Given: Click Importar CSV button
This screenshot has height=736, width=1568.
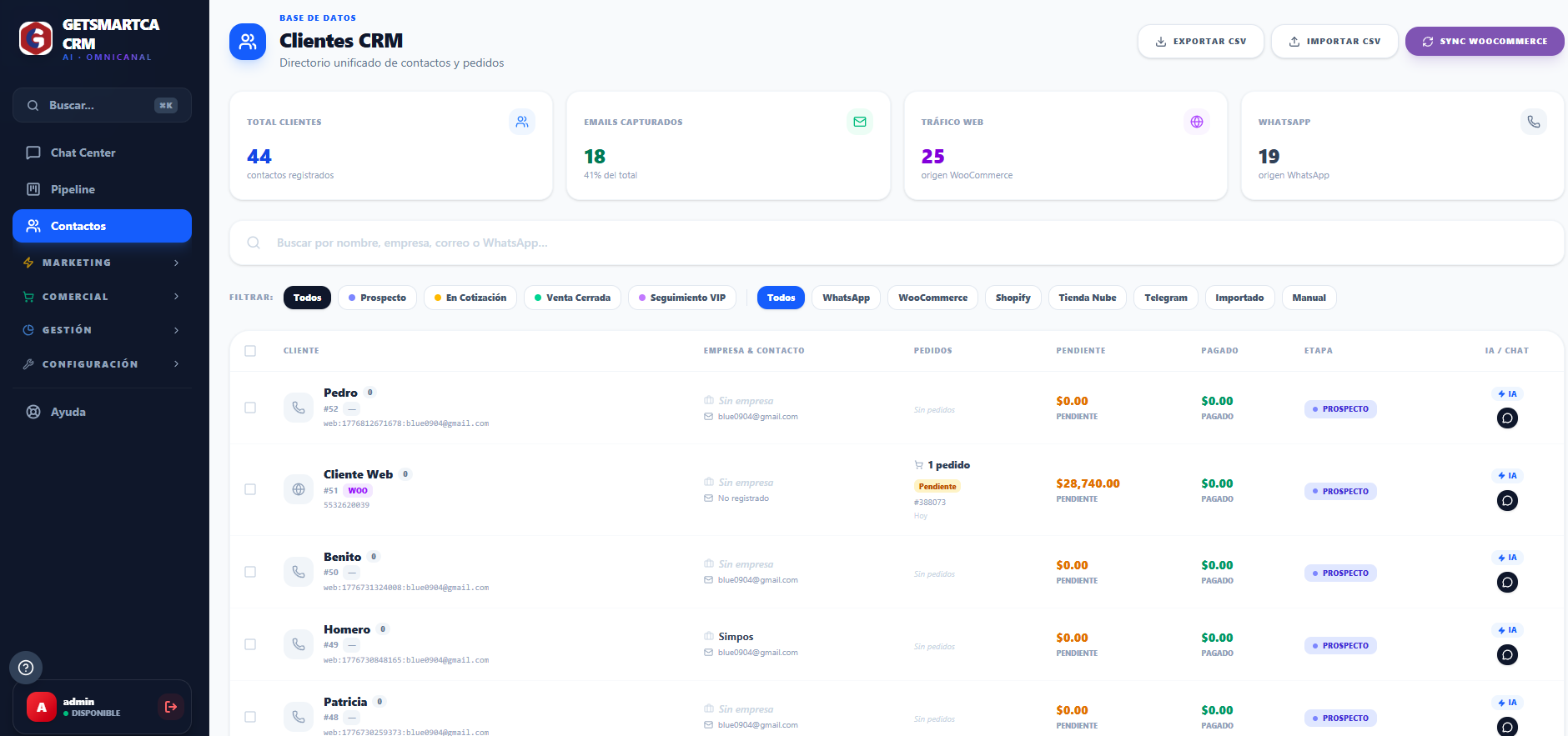Looking at the screenshot, I should click(x=1334, y=41).
